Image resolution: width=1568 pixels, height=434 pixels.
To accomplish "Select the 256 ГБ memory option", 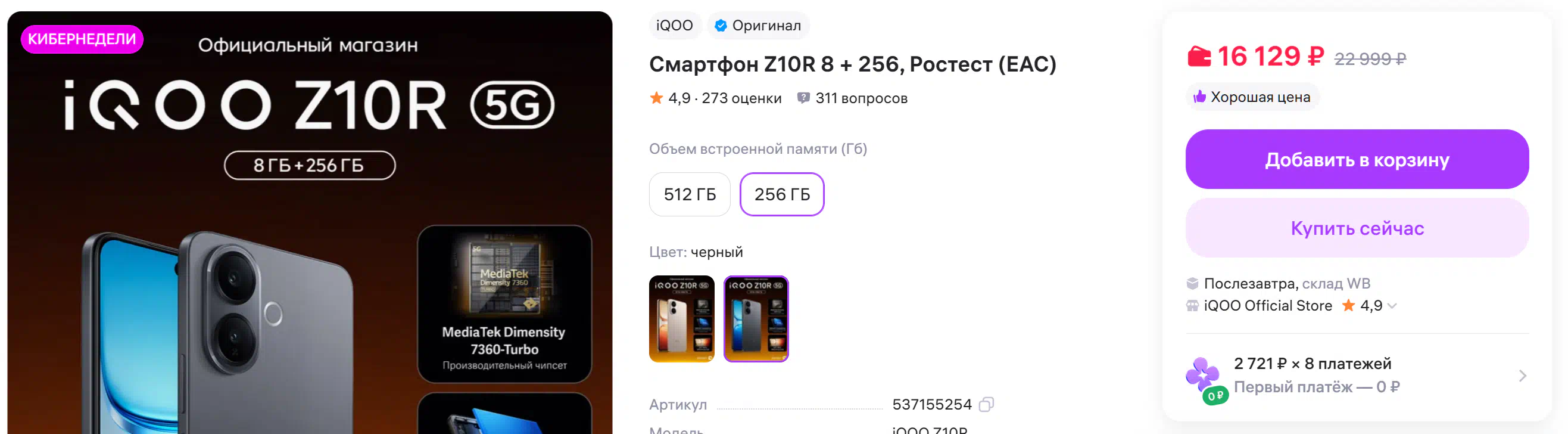I will pos(781,194).
